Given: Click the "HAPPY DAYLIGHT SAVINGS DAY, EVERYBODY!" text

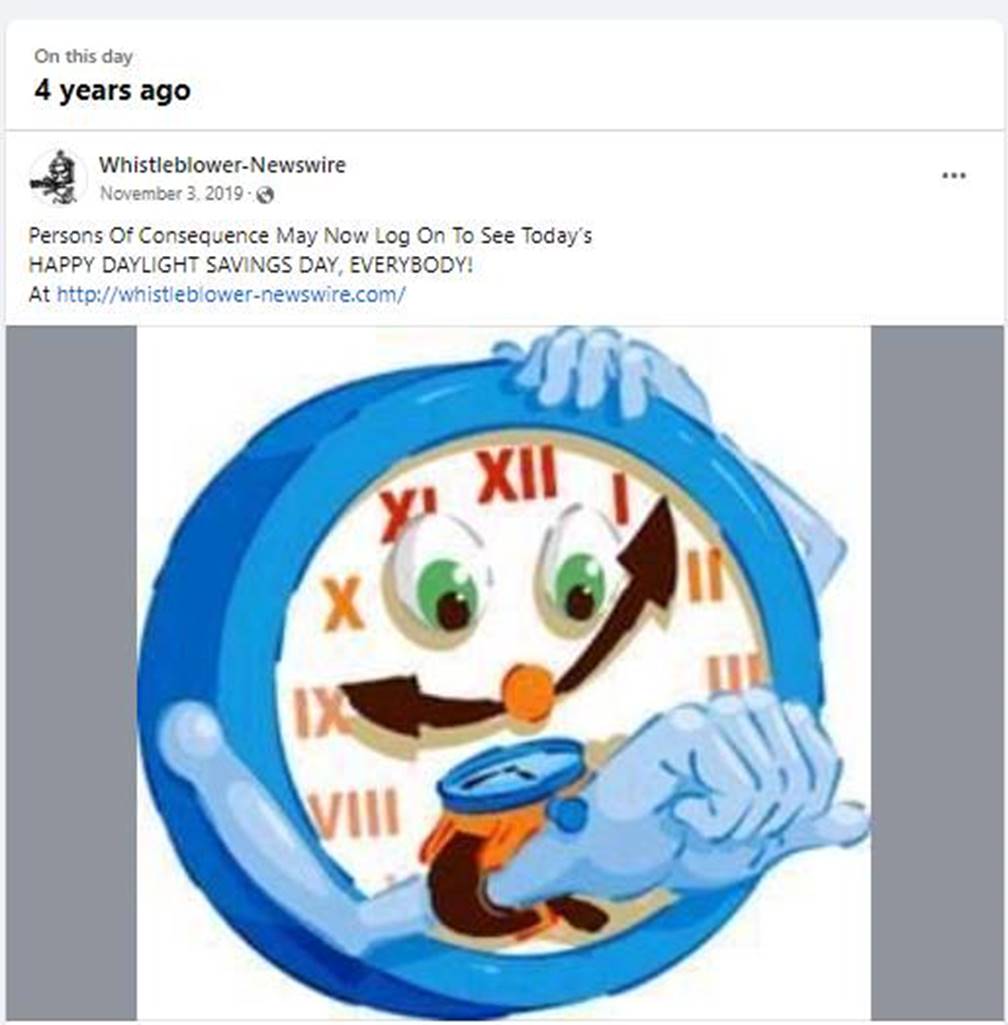Looking at the screenshot, I should point(250,265).
